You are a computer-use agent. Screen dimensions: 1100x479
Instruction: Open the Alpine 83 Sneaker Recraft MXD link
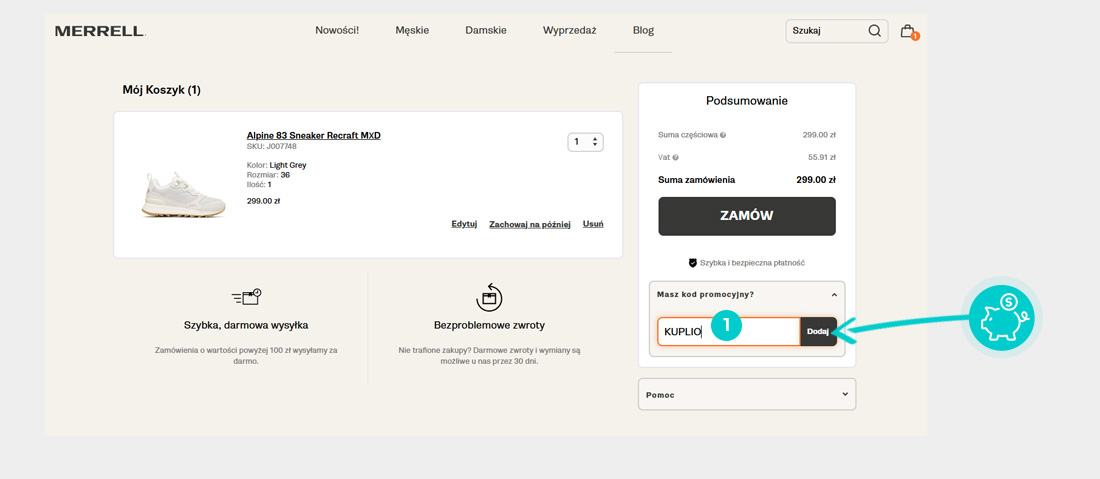[314, 135]
